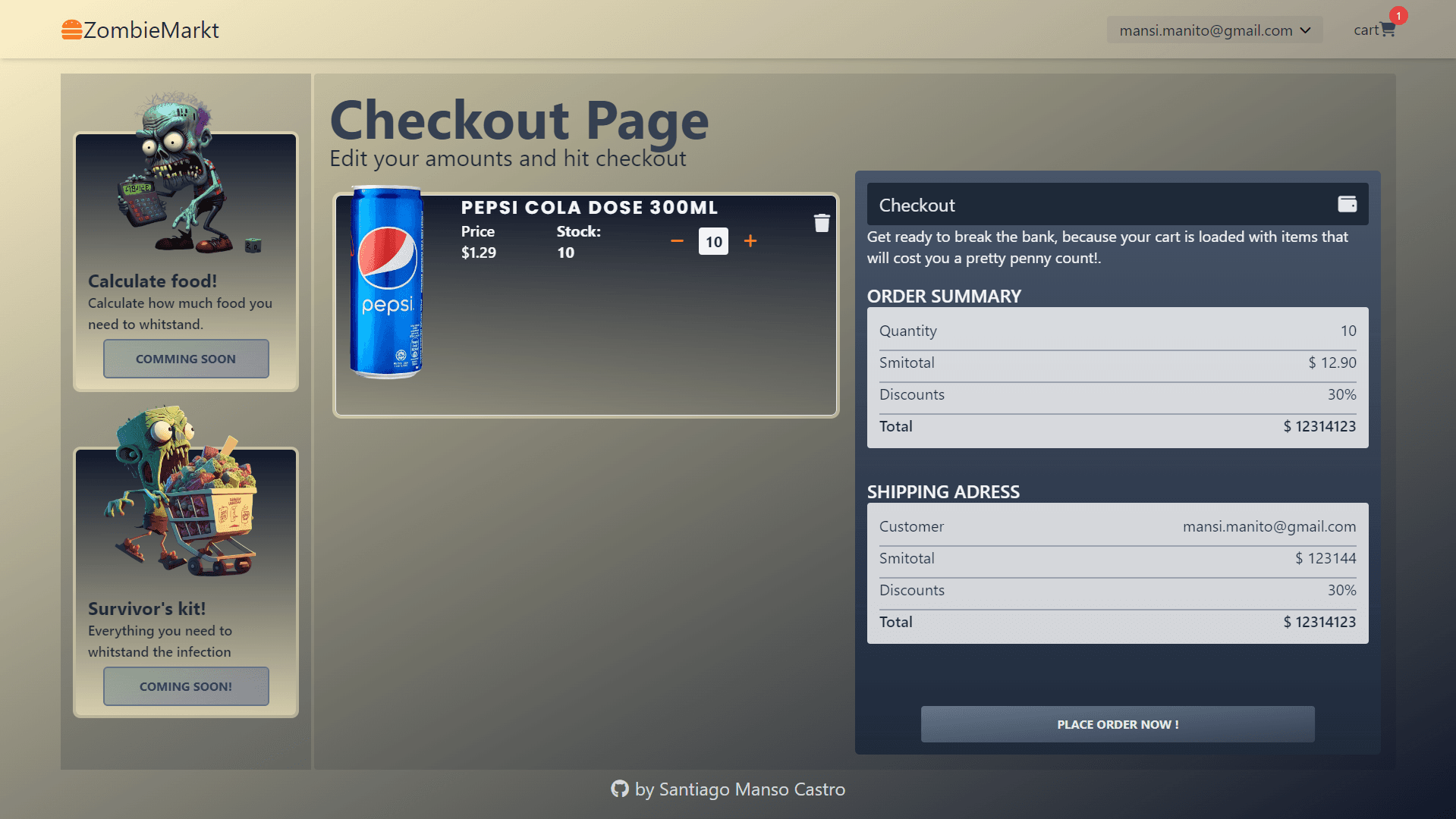Click the Checkout panel title
Viewport: 1456px width, 819px height.
[x=917, y=206]
